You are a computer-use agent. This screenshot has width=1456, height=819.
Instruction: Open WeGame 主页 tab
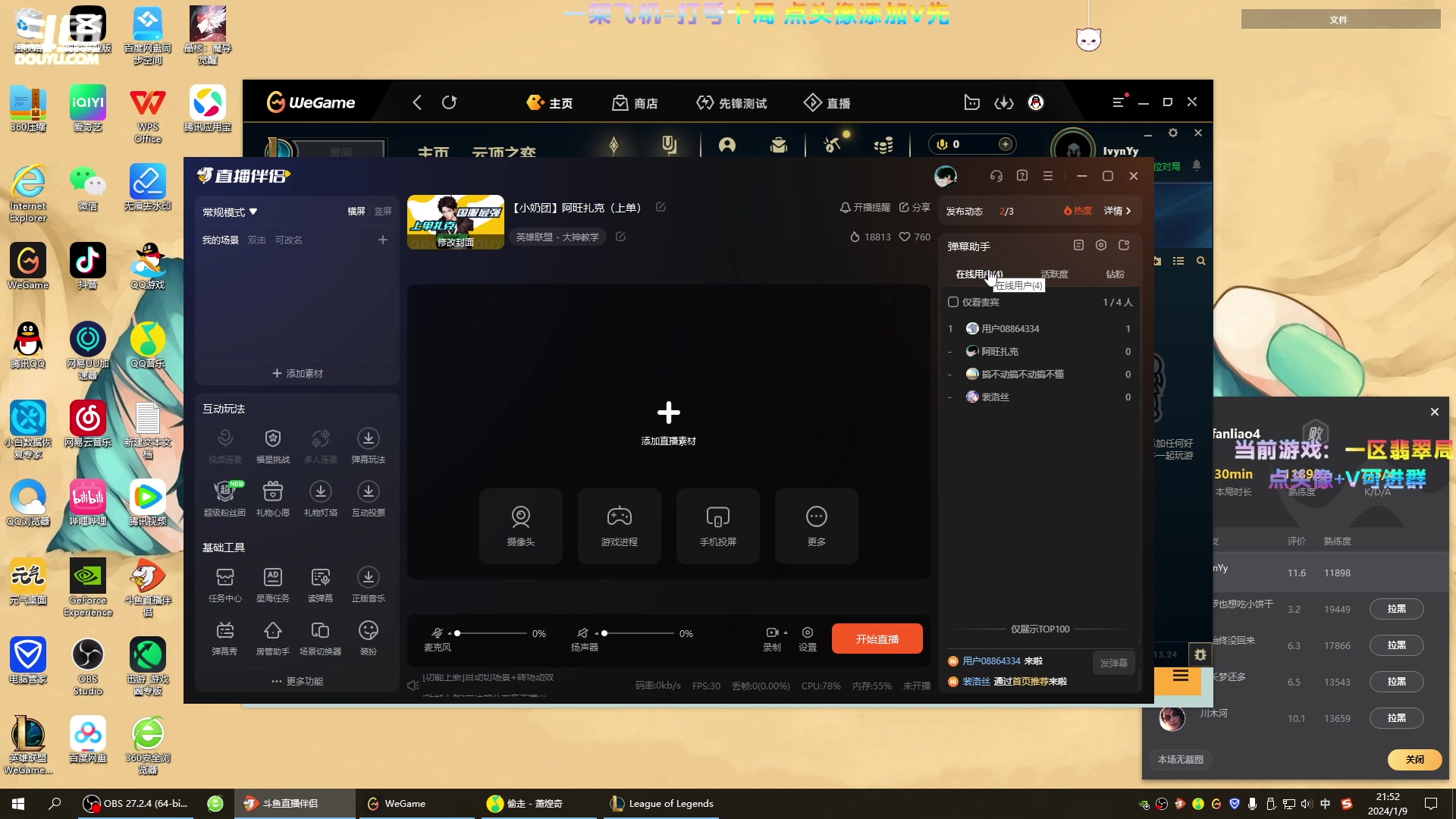(550, 102)
